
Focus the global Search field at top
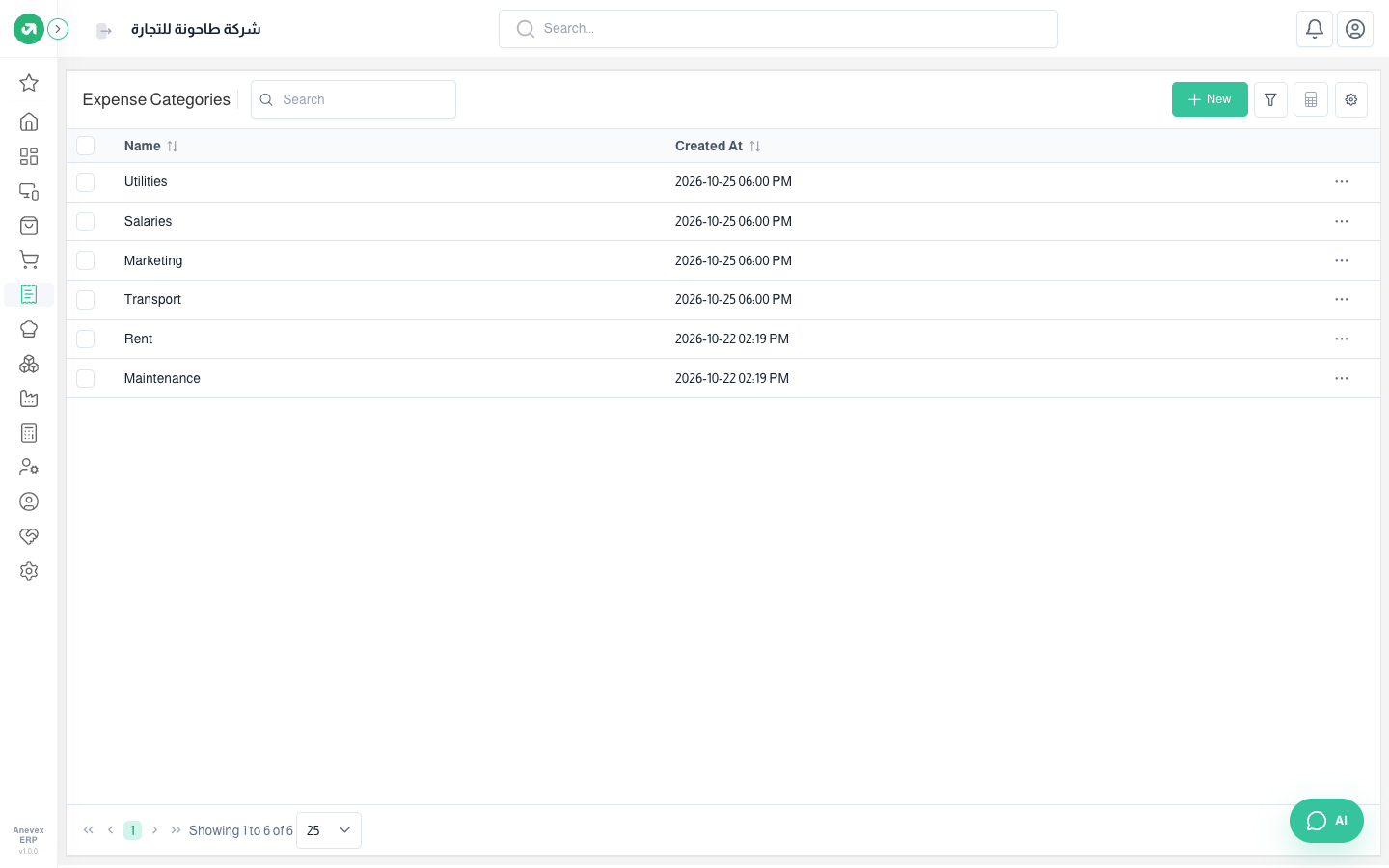click(x=778, y=29)
